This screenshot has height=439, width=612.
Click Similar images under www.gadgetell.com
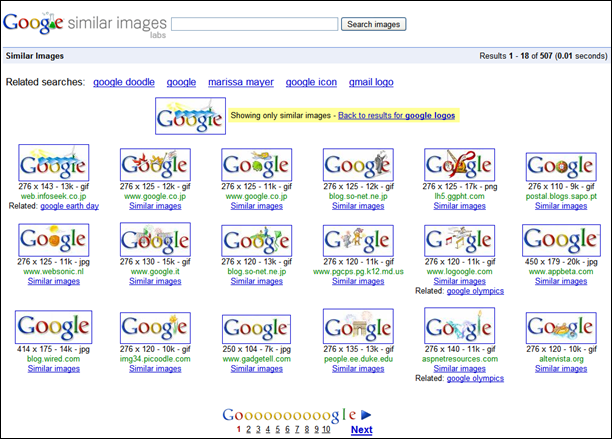(x=256, y=369)
